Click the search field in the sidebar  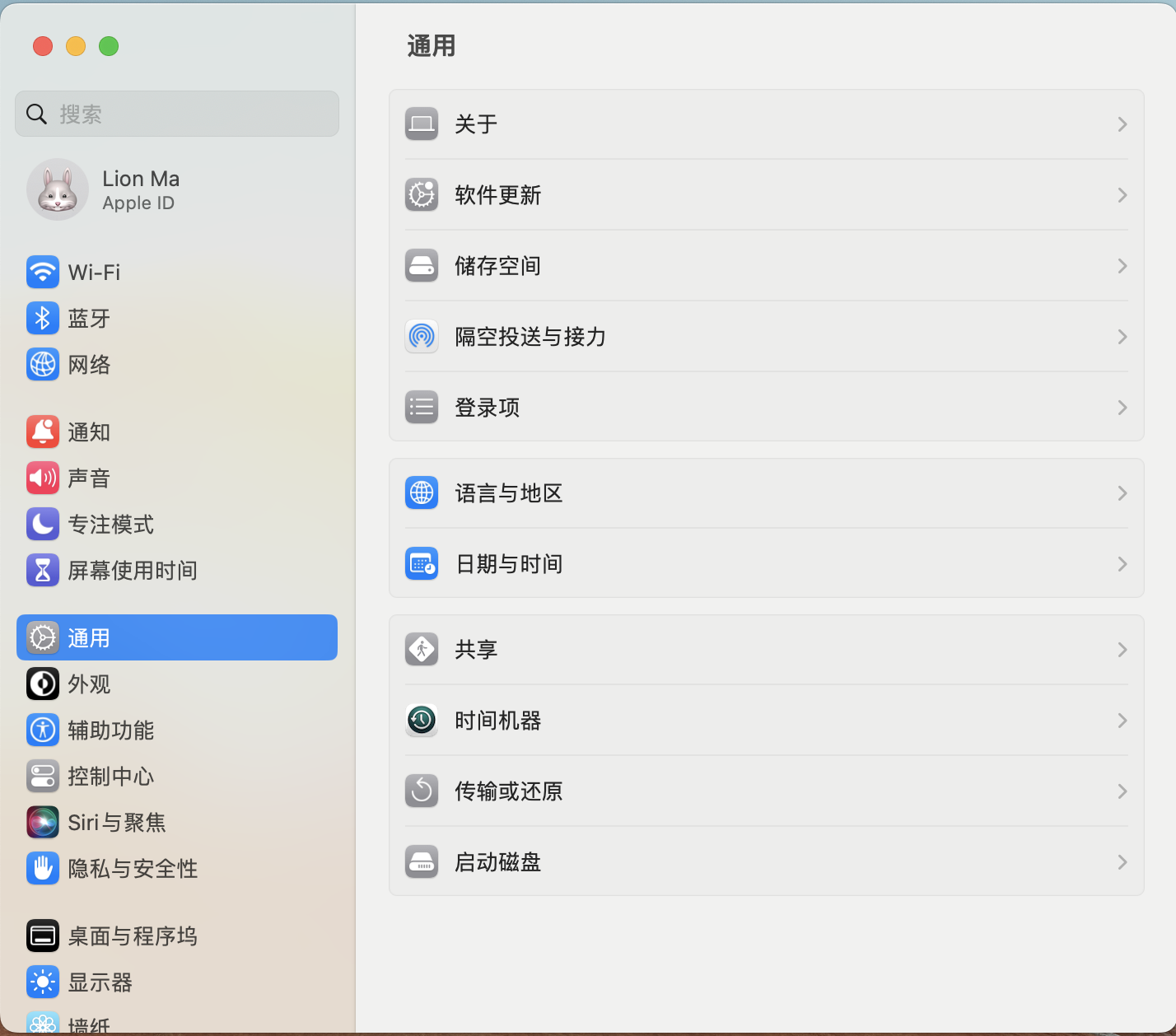pyautogui.click(x=176, y=114)
